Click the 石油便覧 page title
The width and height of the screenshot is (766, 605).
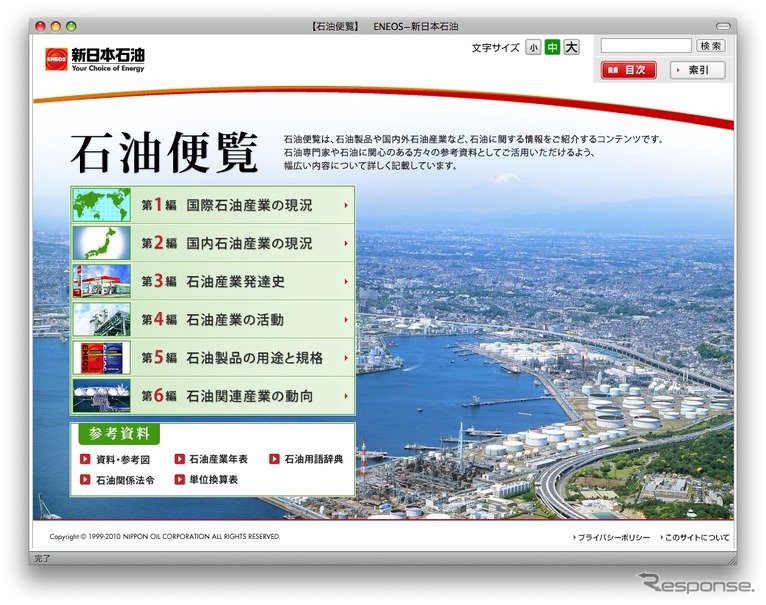pyautogui.click(x=164, y=152)
